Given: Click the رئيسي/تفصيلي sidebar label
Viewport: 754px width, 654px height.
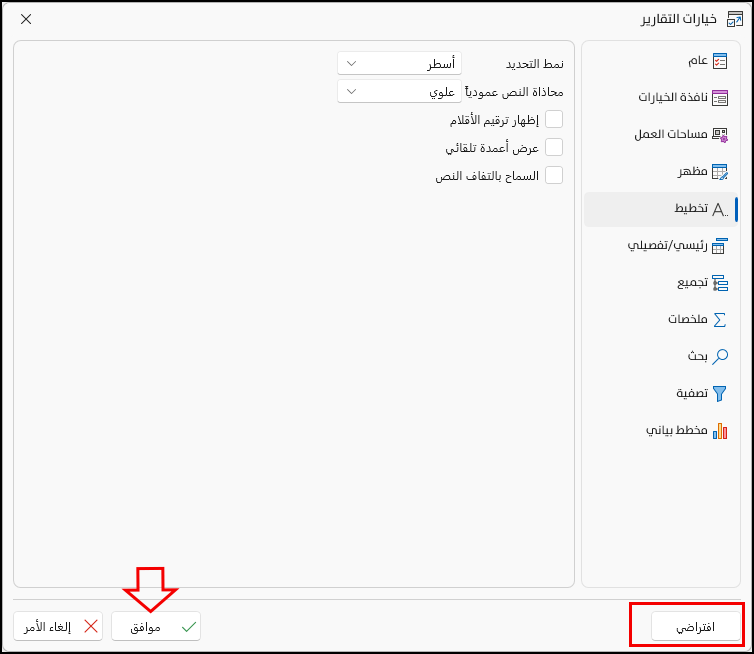Looking at the screenshot, I should [667, 245].
